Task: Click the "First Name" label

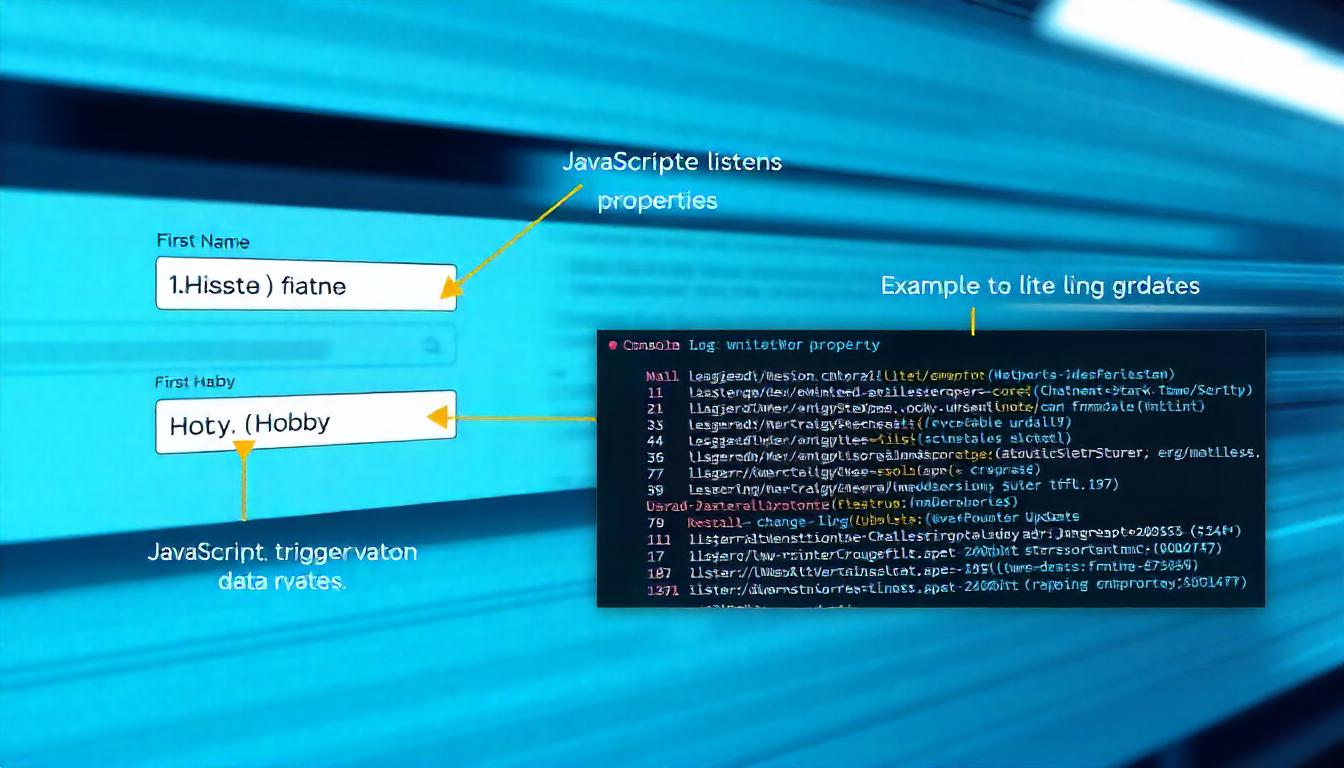Action: coord(203,241)
